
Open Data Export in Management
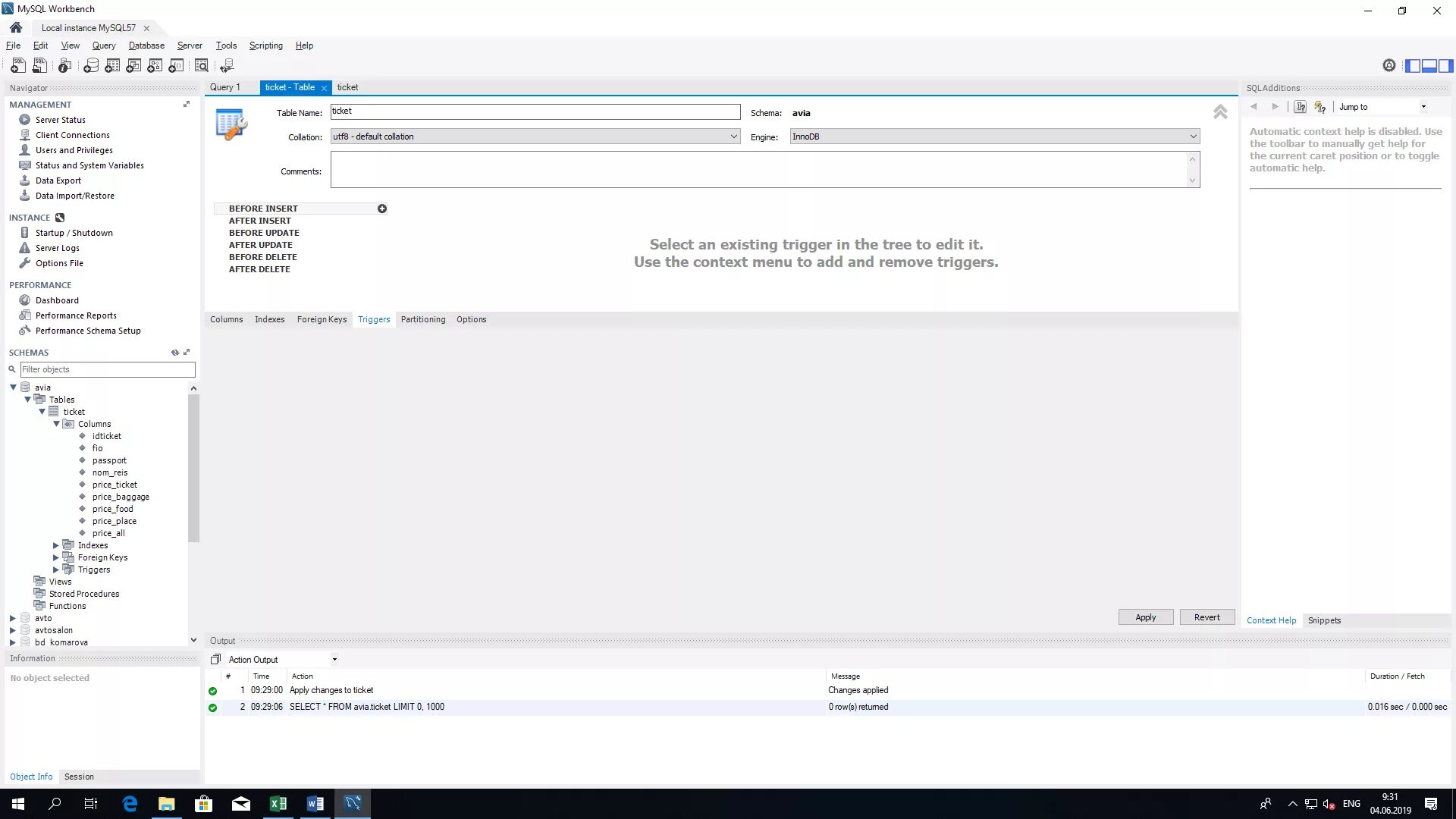58,180
